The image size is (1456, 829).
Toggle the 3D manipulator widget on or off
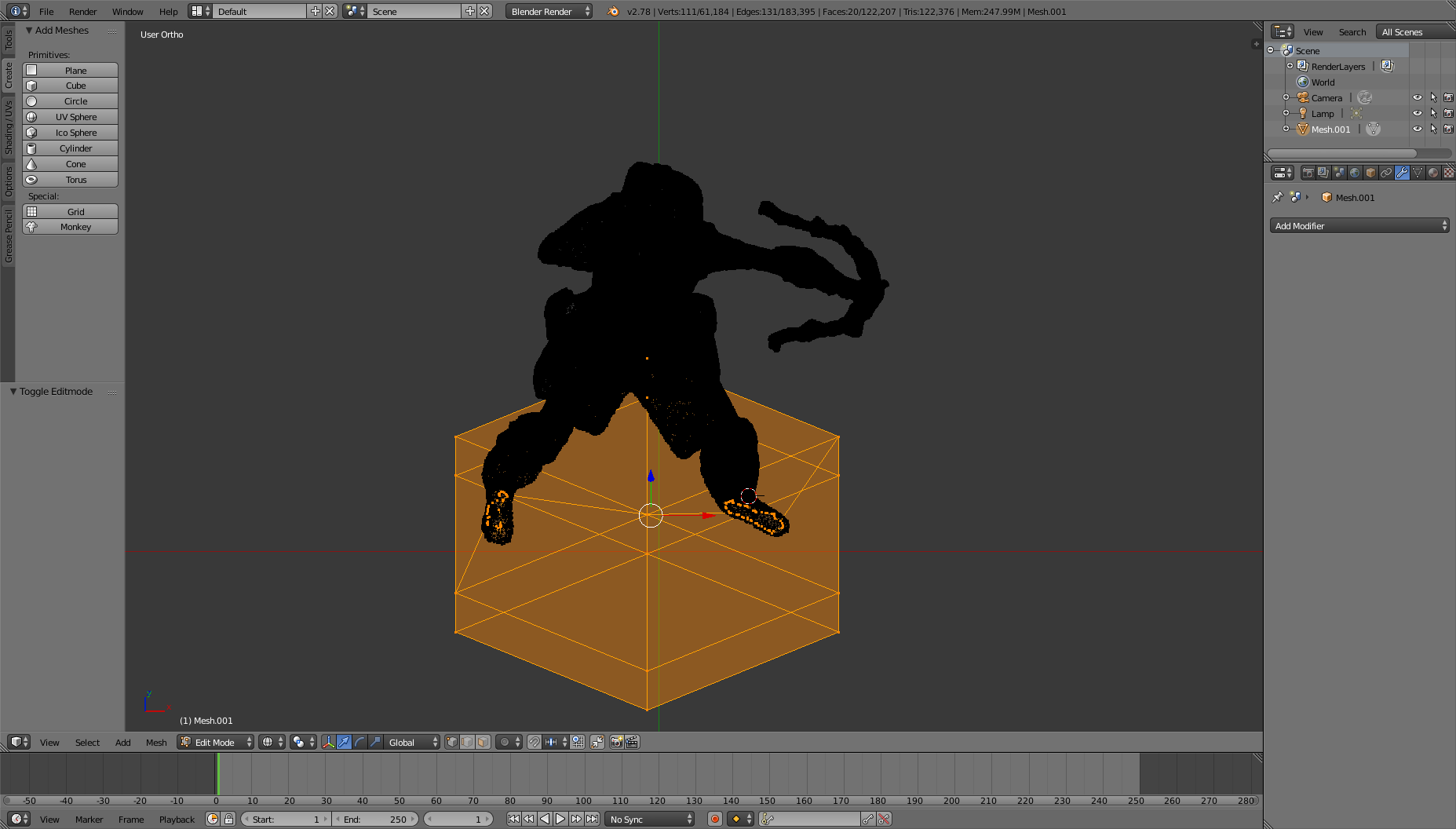[x=328, y=742]
